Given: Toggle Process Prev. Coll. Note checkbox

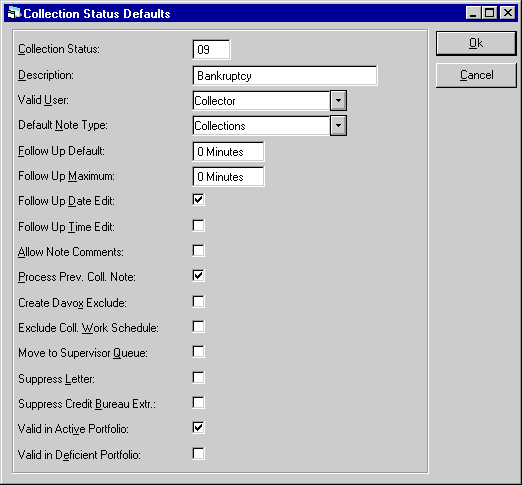Looking at the screenshot, I should (198, 276).
